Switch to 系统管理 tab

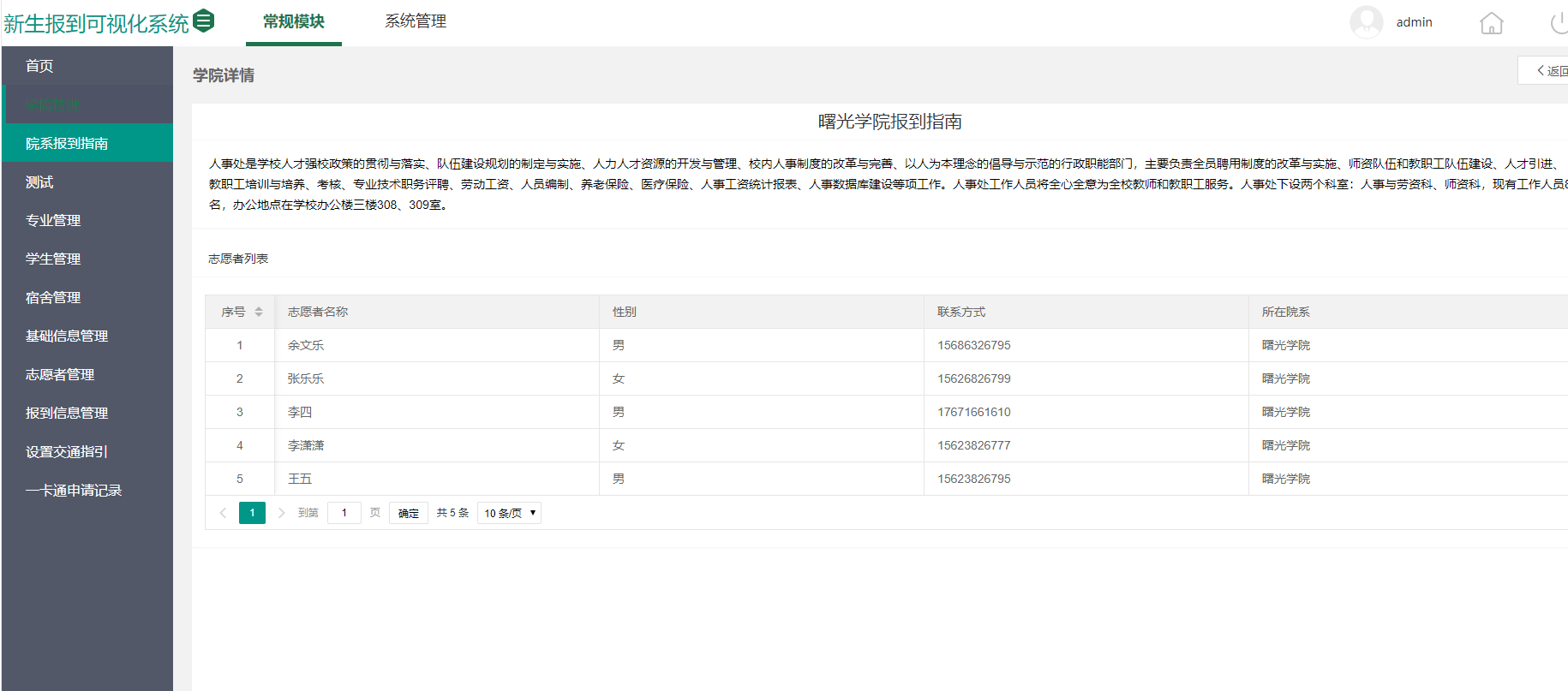click(x=416, y=21)
